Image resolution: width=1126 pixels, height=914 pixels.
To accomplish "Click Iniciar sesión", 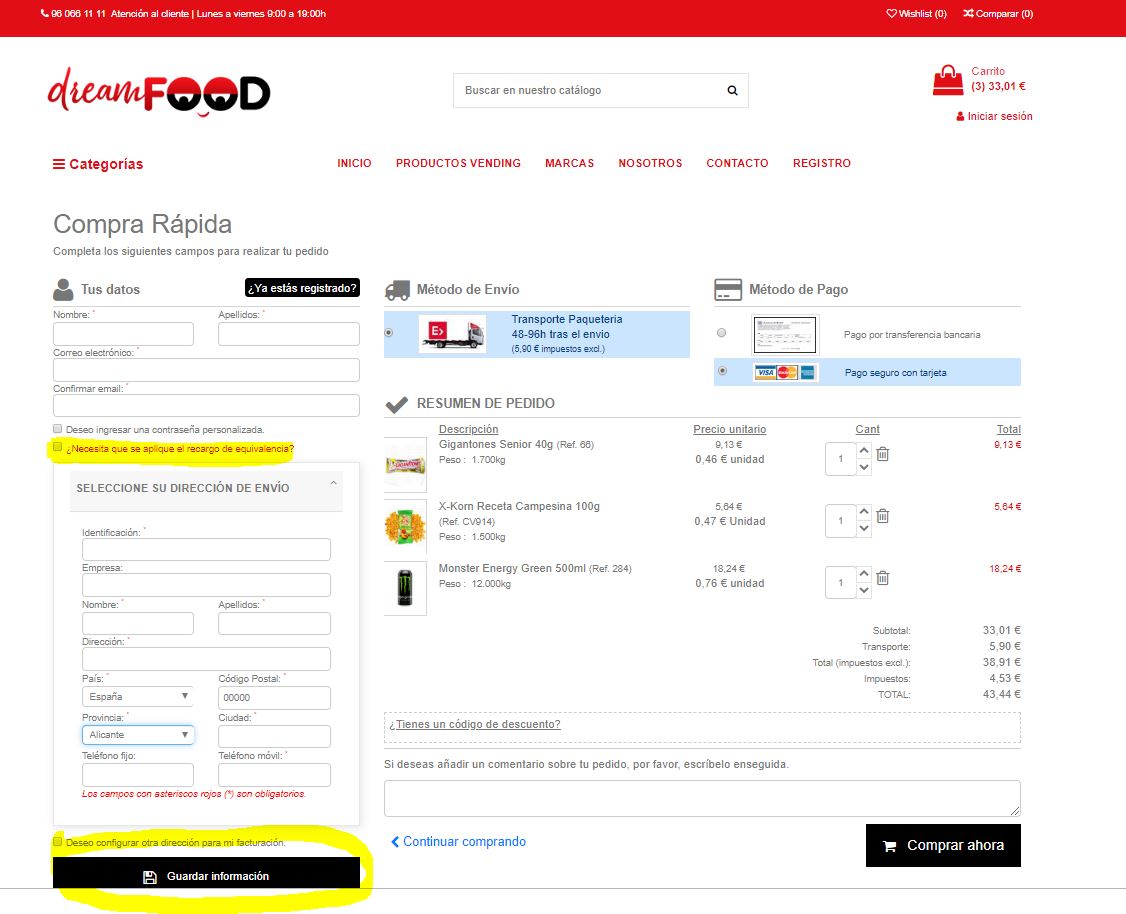I will click(x=994, y=116).
